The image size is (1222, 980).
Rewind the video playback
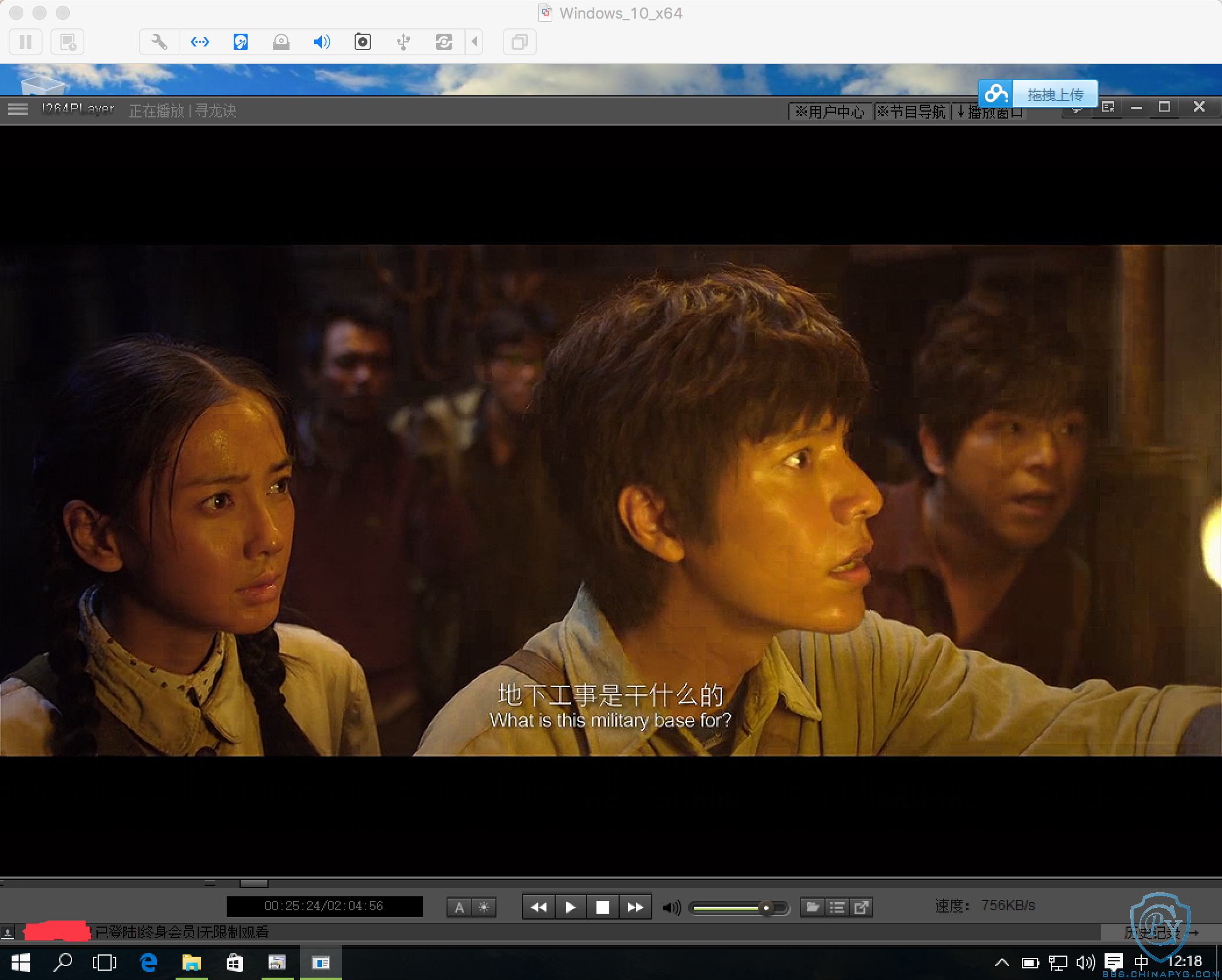pyautogui.click(x=539, y=907)
